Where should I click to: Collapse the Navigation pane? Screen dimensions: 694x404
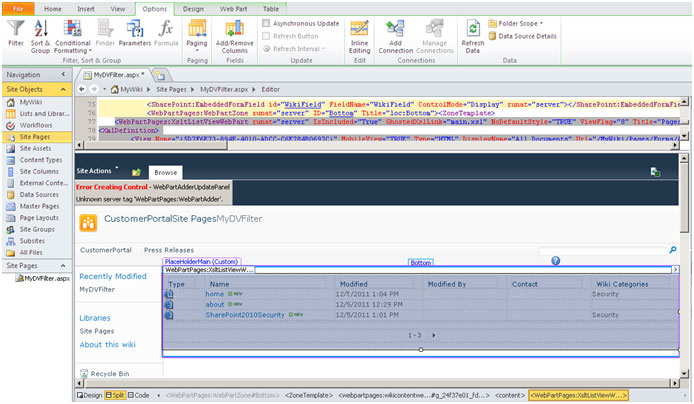pos(63,74)
